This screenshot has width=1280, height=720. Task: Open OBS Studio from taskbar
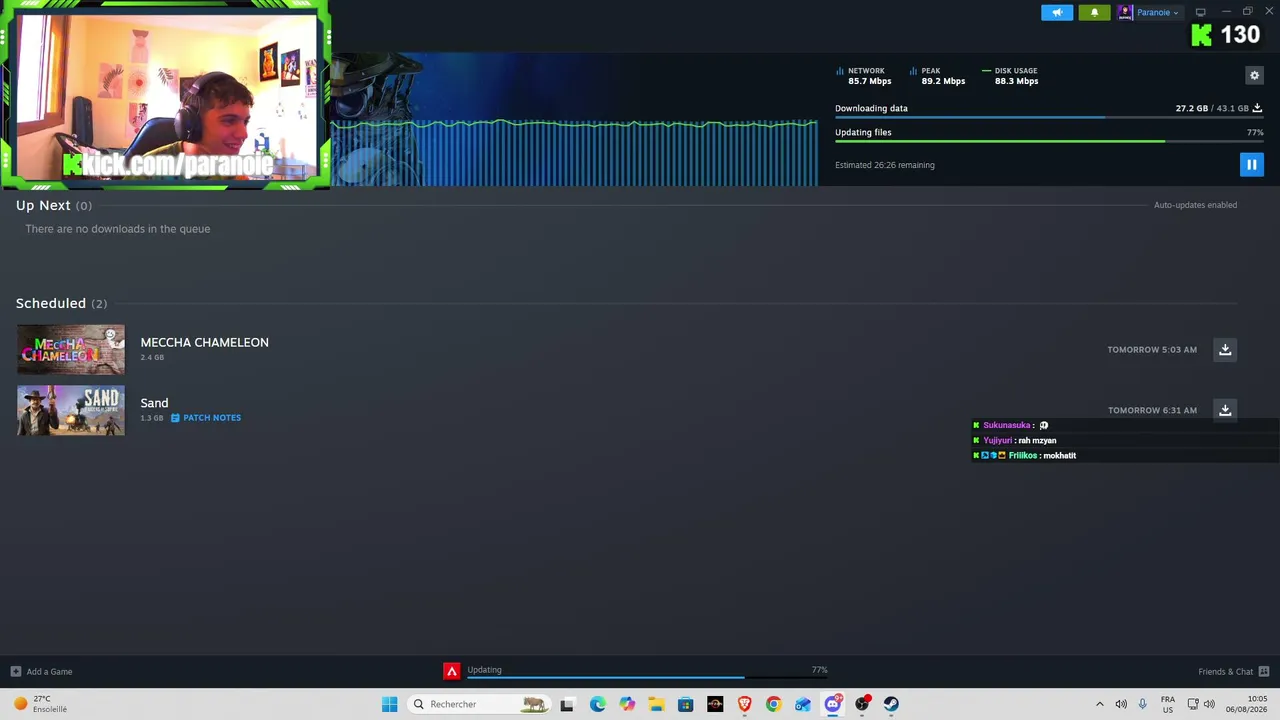[862, 704]
